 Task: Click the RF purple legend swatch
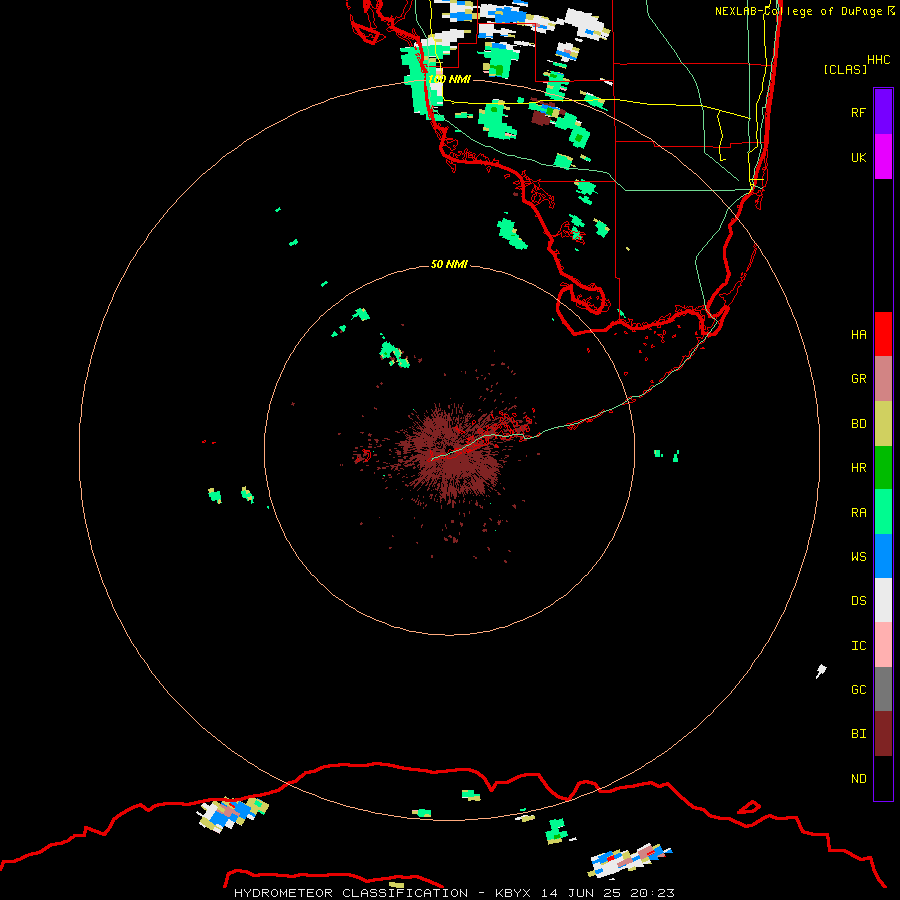883,112
